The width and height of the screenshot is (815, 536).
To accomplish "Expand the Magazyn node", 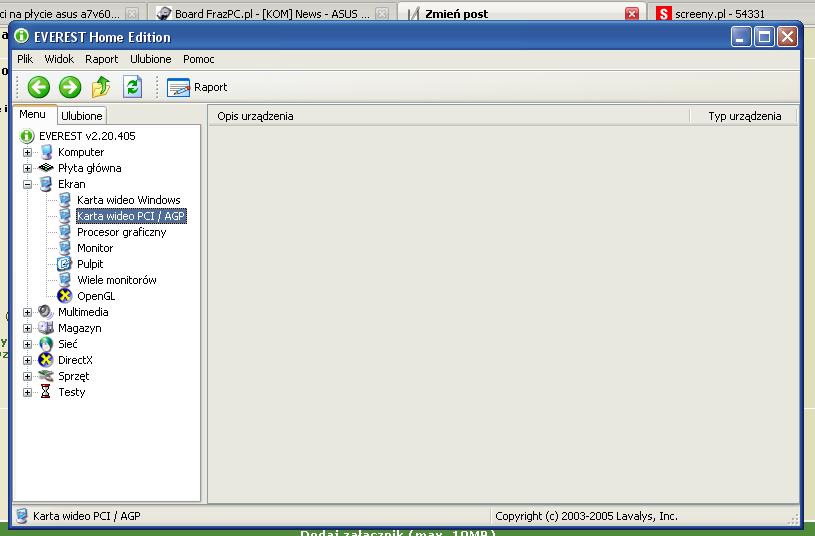I will coord(28,329).
